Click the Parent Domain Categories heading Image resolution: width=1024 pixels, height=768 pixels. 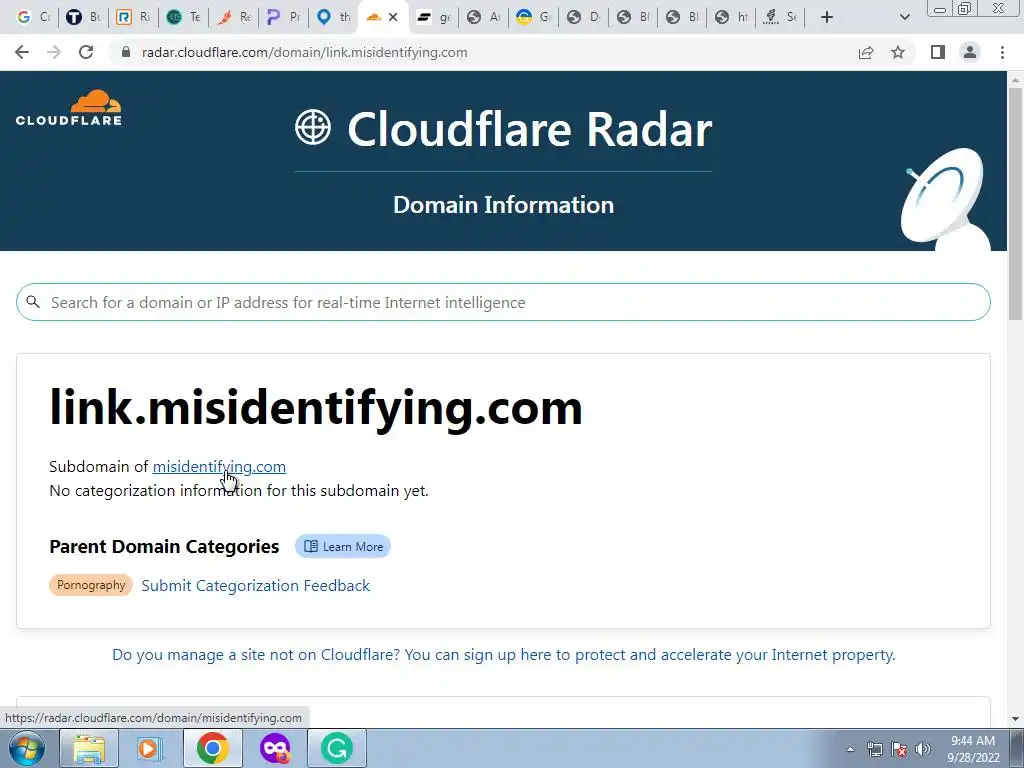tap(164, 546)
